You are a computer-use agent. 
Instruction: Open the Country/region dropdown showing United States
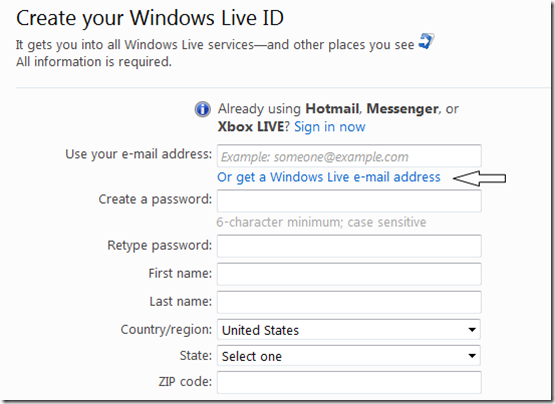[x=349, y=330]
